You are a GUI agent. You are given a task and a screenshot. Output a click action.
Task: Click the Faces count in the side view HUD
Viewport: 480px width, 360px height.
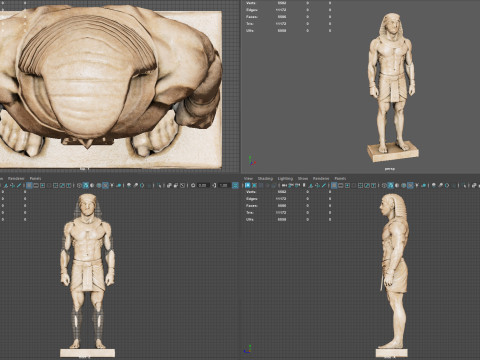tap(282, 206)
